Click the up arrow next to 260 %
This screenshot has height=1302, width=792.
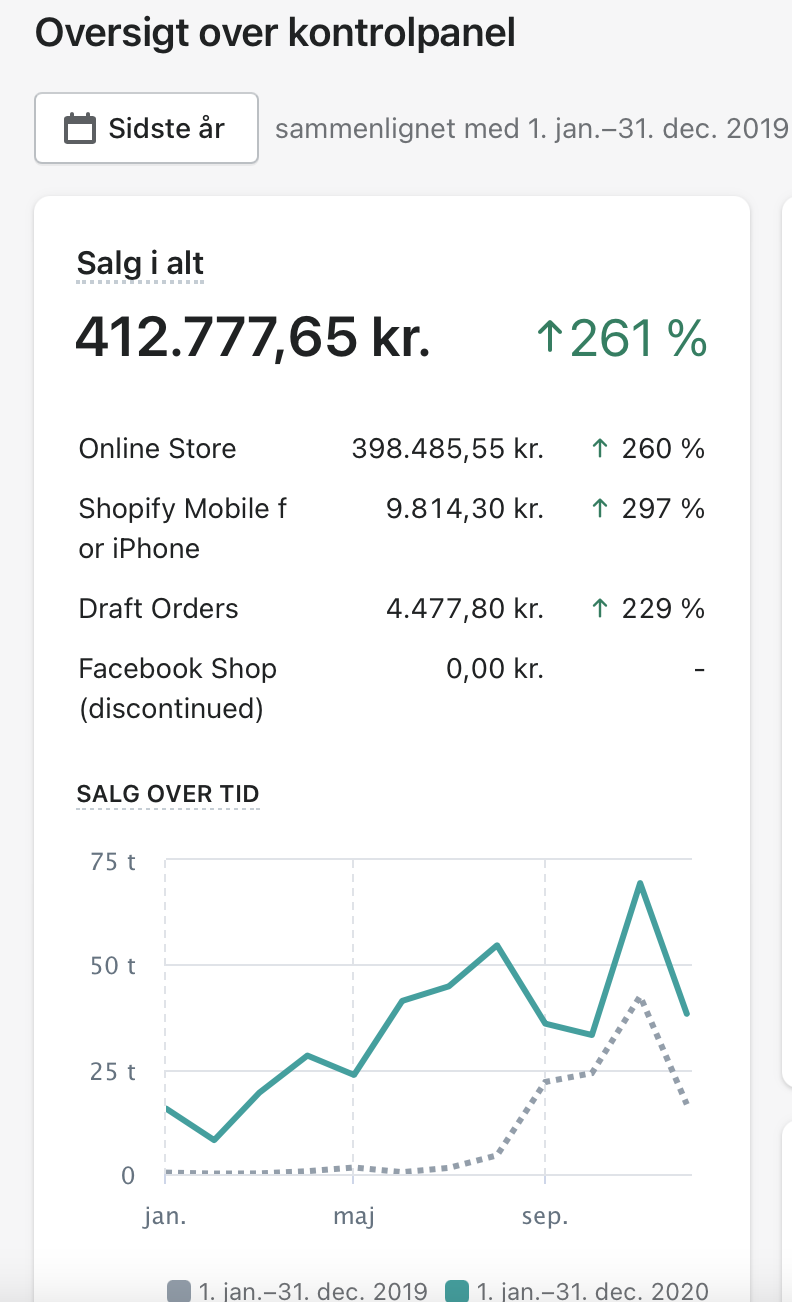pyautogui.click(x=599, y=449)
